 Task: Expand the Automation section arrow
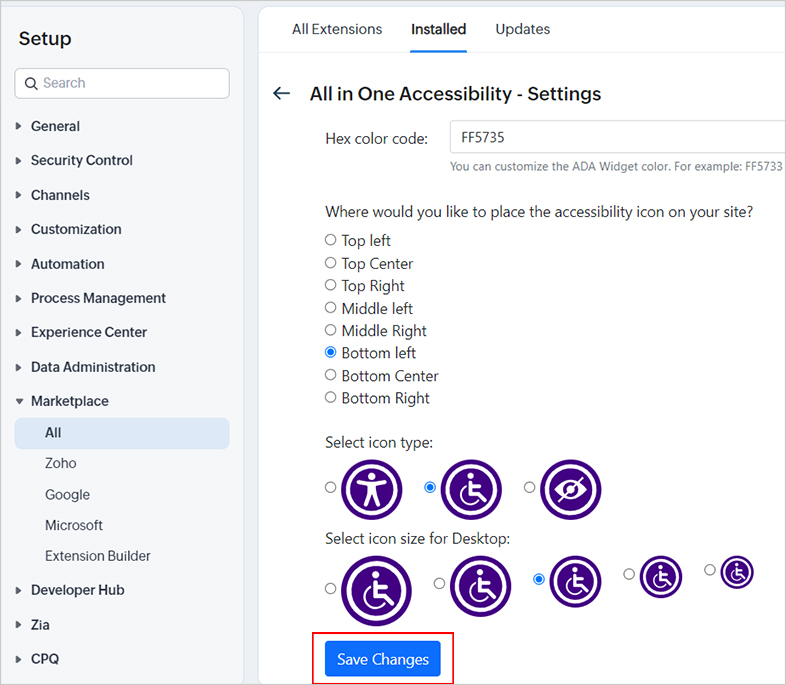(x=19, y=264)
